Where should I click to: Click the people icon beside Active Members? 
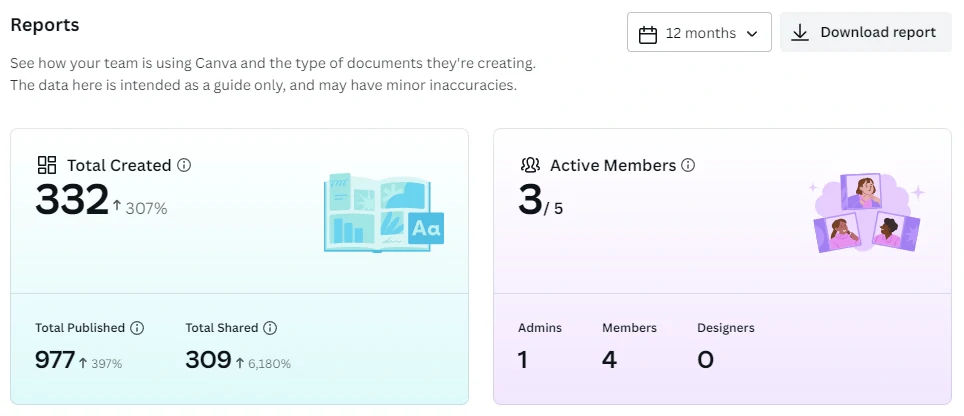[x=530, y=165]
